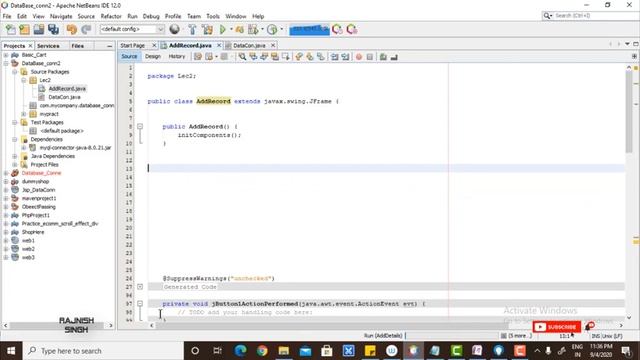640x360 pixels.
Task: Click Shift Line Right editor icon
Action: click(345, 57)
